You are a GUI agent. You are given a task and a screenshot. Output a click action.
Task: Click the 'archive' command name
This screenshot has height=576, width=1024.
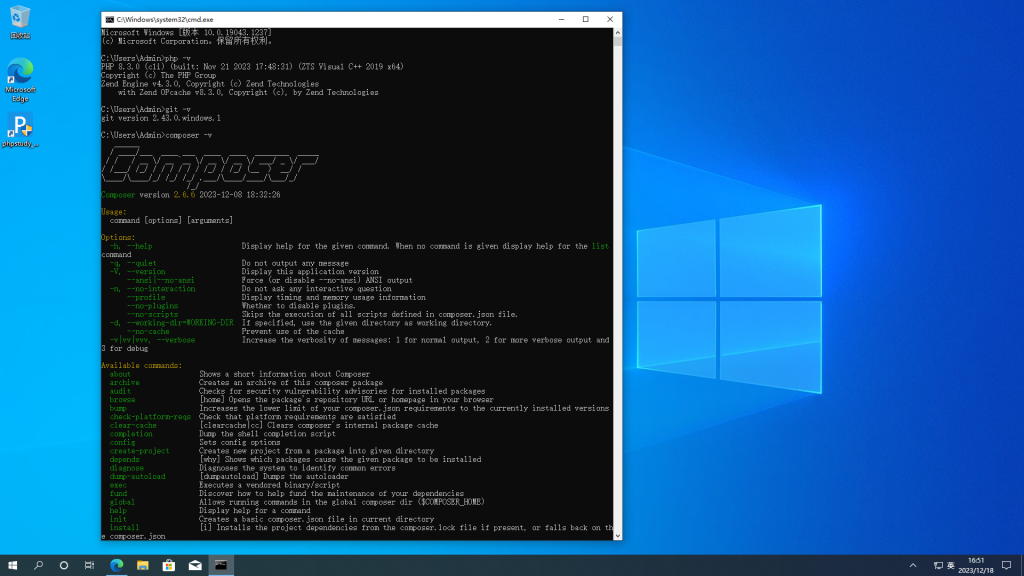pyautogui.click(x=124, y=383)
